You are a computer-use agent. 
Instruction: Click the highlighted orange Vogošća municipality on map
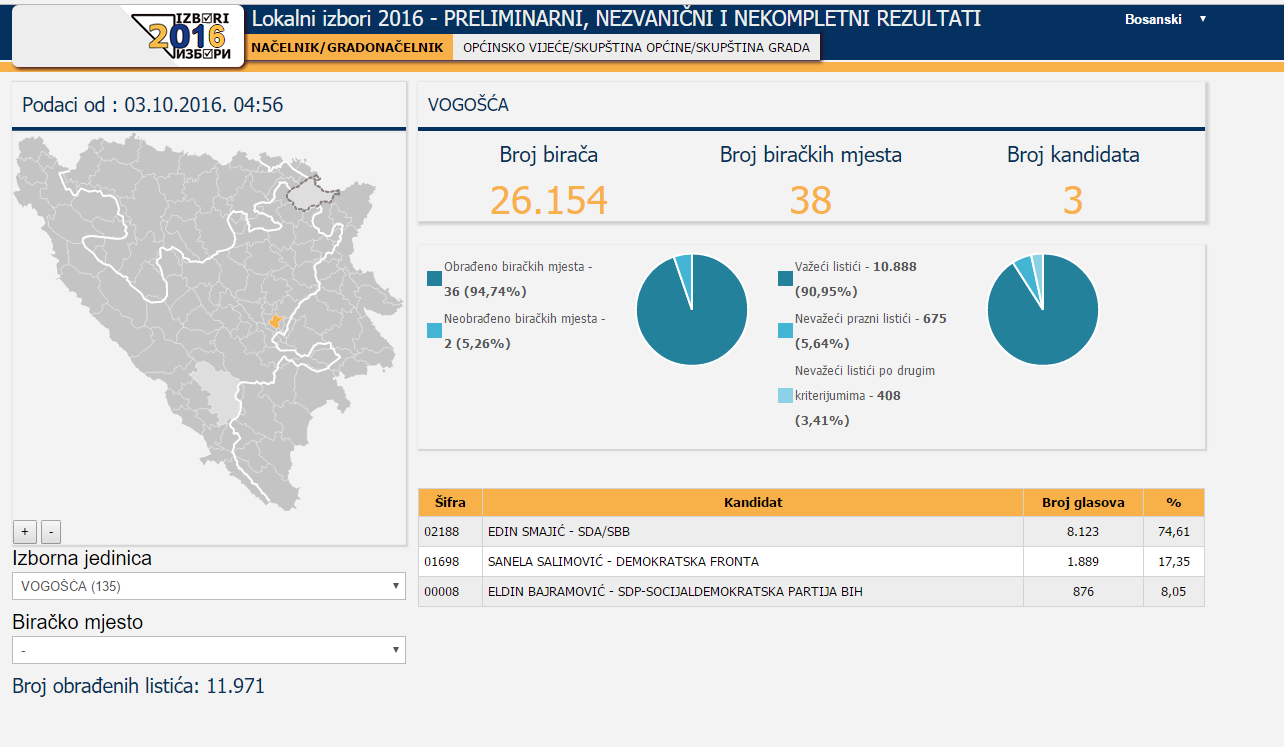[275, 321]
